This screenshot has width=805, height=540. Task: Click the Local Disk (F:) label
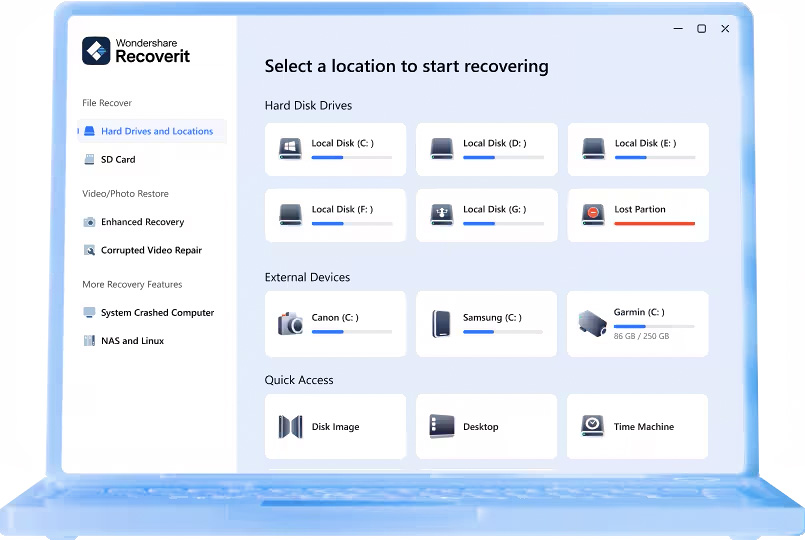[342, 209]
